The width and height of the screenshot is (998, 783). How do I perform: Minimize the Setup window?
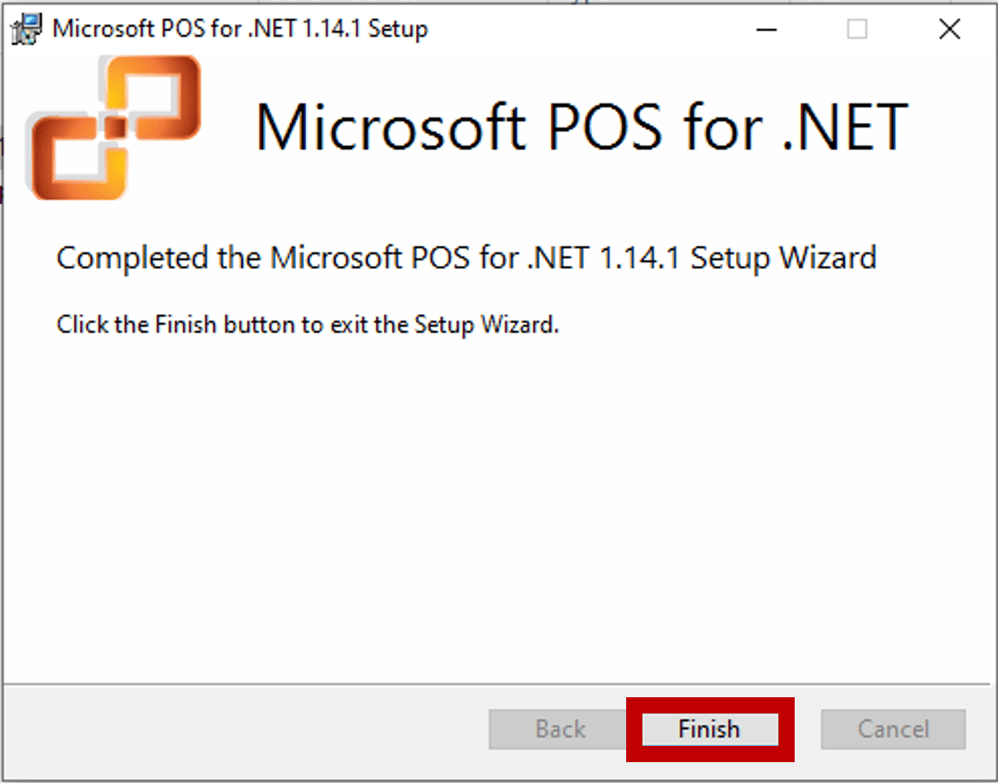tap(767, 29)
